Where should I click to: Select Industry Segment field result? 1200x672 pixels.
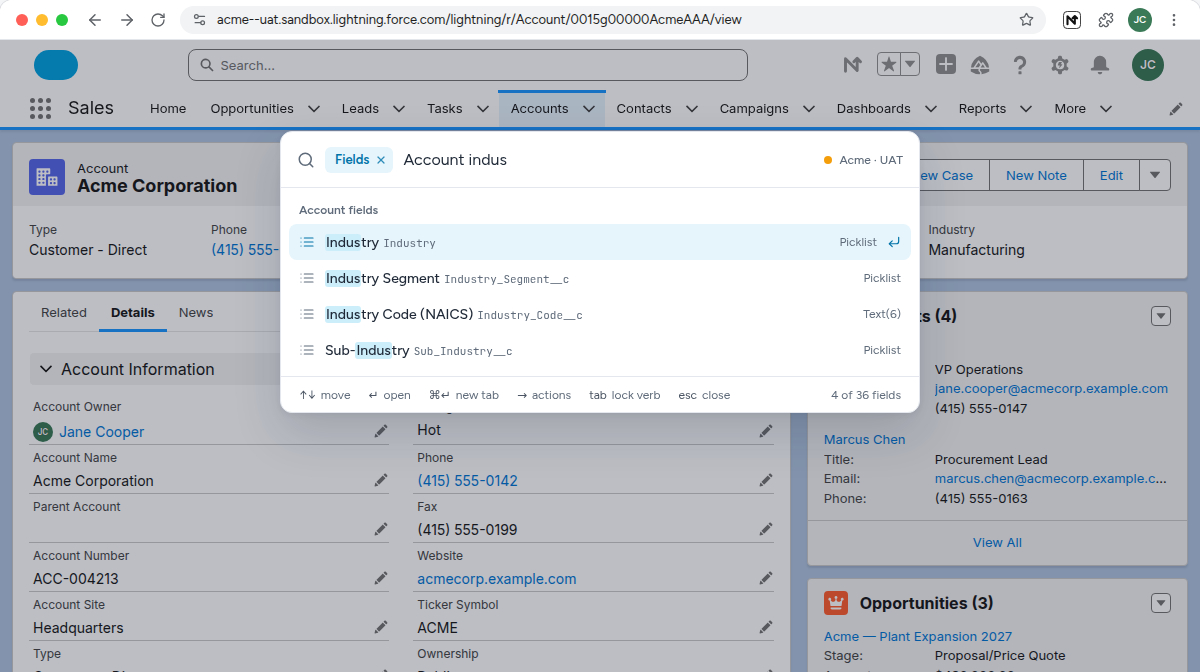(600, 278)
